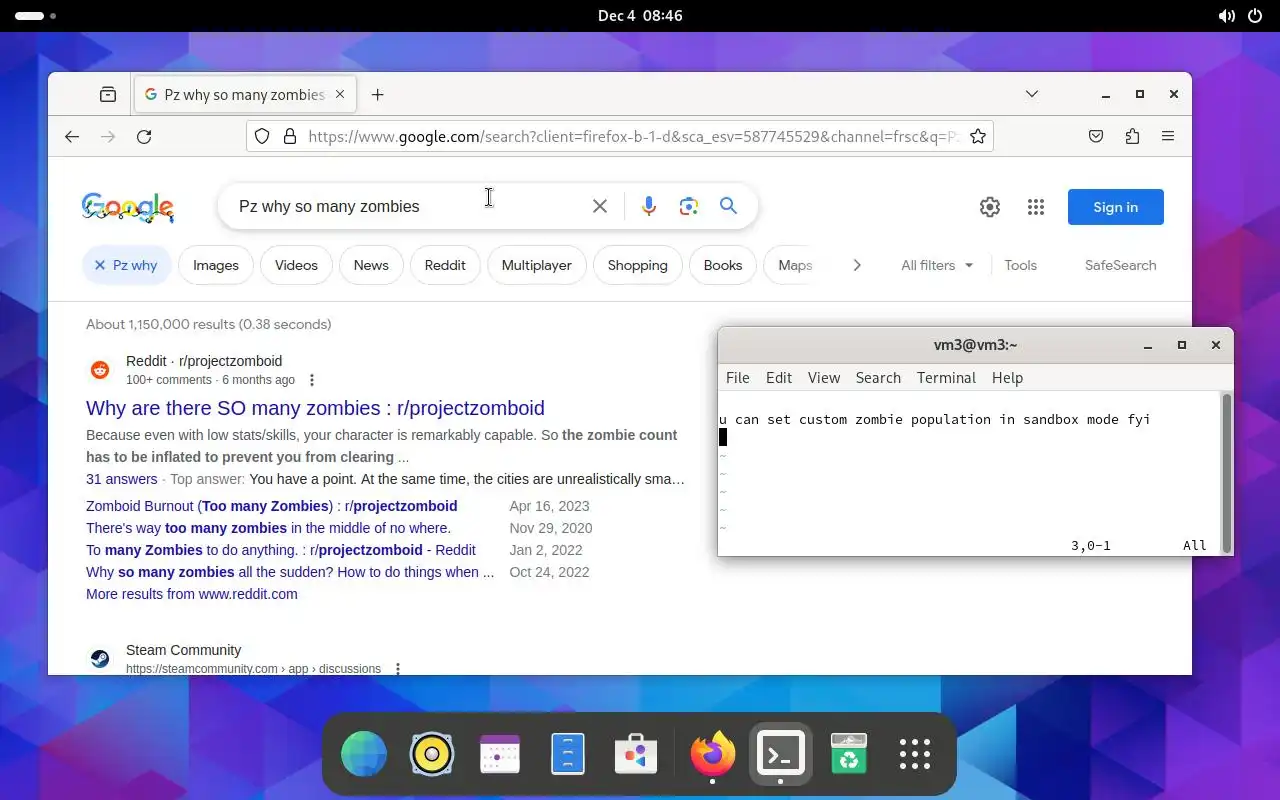Select the Images filter chip
This screenshot has height=800, width=1280.
click(x=216, y=265)
